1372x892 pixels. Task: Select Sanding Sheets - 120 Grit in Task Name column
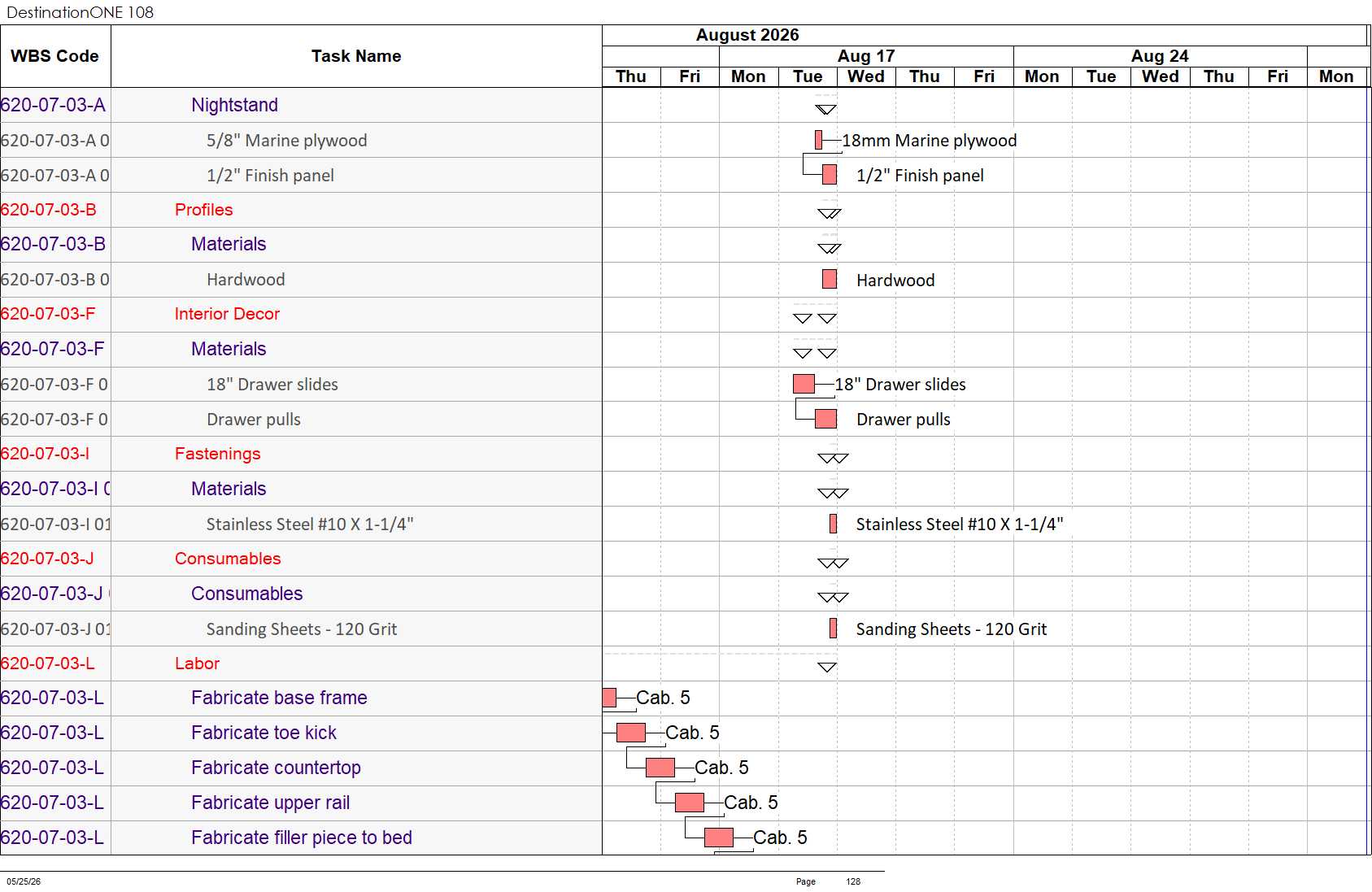pyautogui.click(x=302, y=629)
